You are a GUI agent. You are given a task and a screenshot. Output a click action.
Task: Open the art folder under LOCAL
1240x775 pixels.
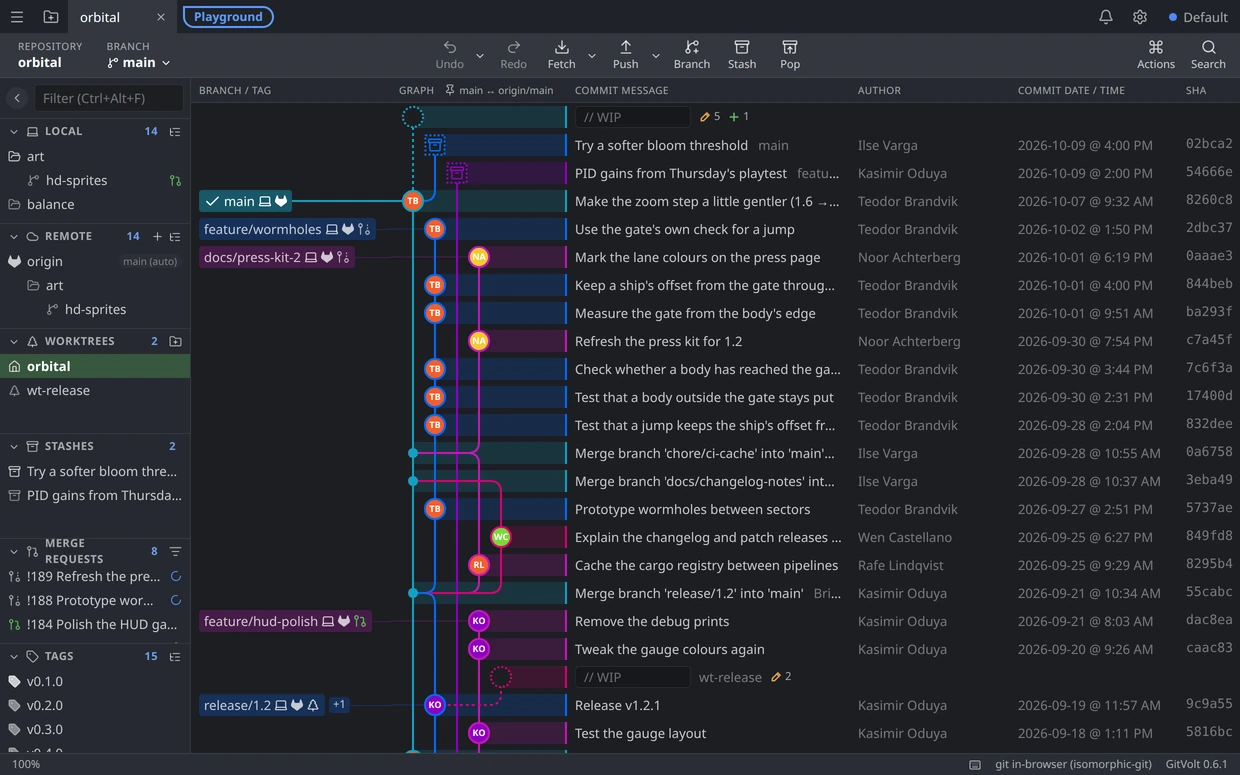[95, 156]
